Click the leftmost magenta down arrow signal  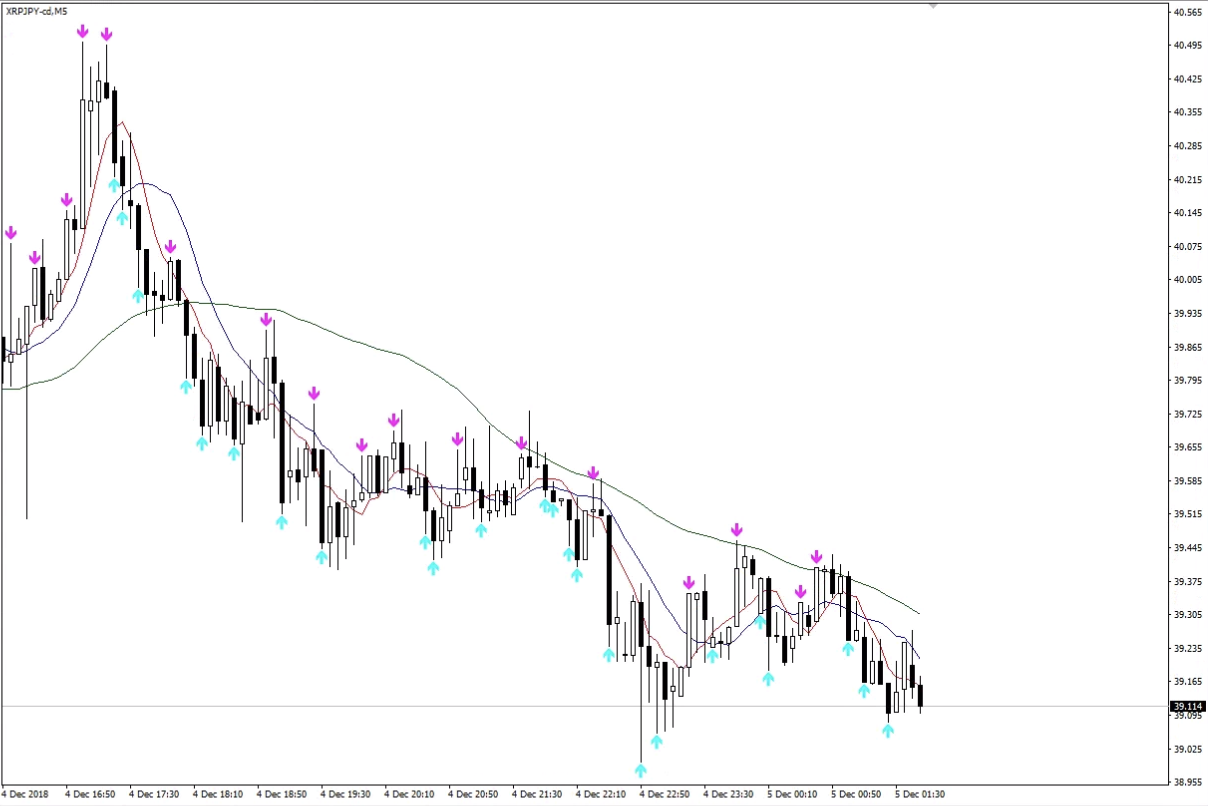pos(10,232)
